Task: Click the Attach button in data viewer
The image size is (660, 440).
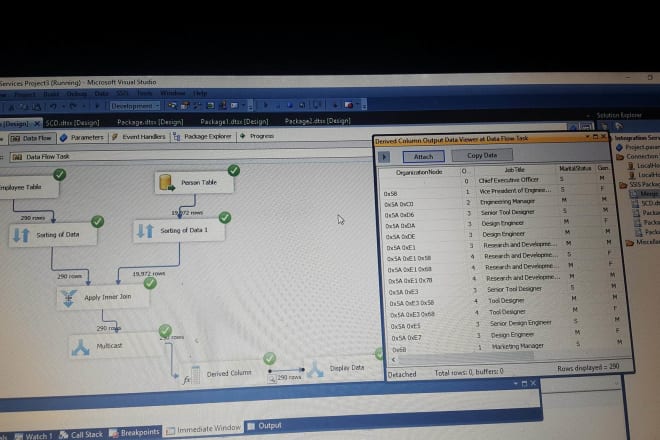Action: [x=423, y=157]
